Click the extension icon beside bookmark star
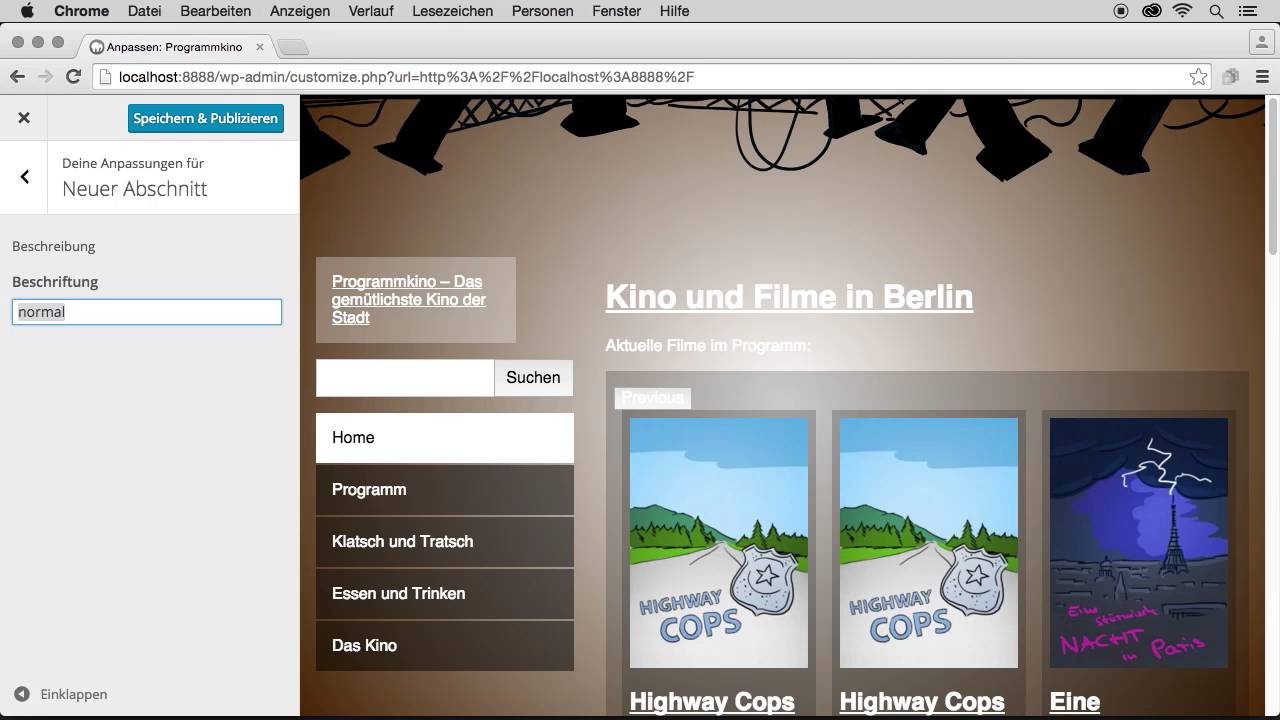 click(x=1231, y=77)
